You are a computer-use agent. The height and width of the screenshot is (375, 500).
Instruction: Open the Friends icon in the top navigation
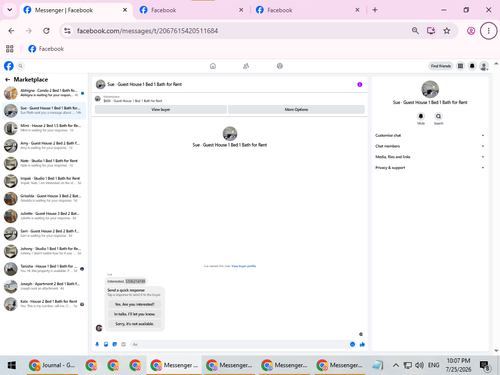click(246, 66)
